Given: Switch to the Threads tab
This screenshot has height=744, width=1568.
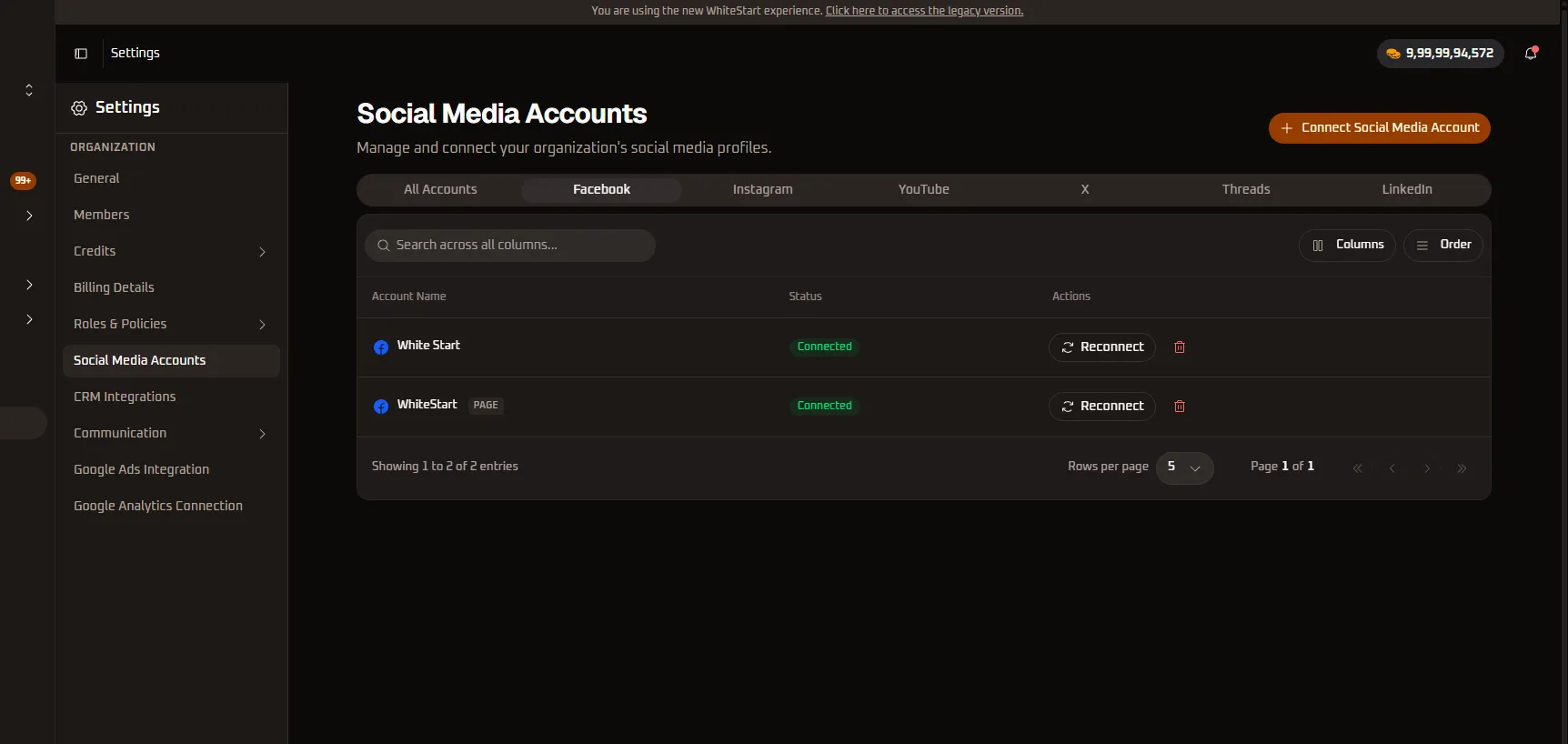Looking at the screenshot, I should tap(1245, 189).
